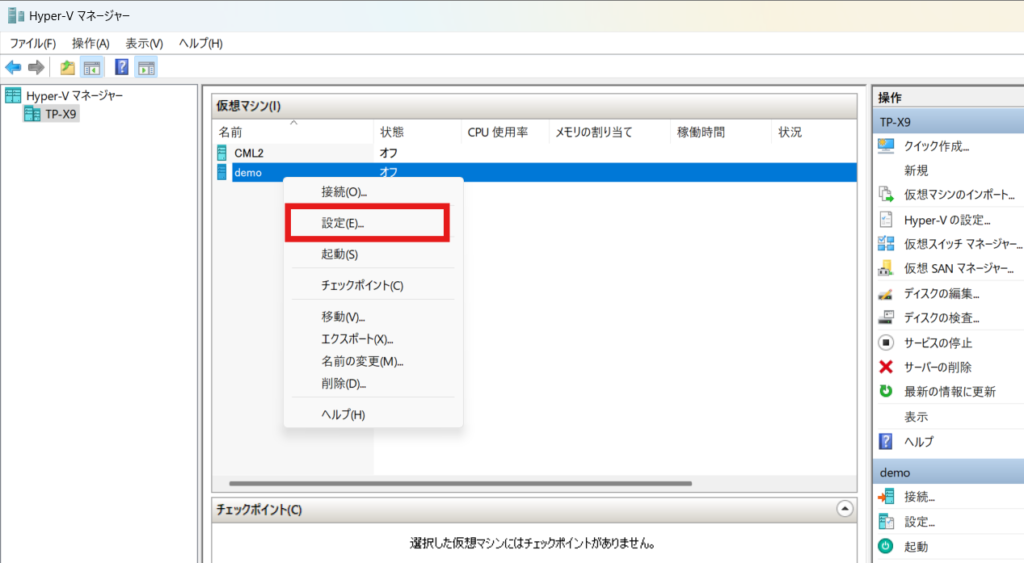Click クイック作成... action text
The height and width of the screenshot is (563, 1024).
pos(936,146)
